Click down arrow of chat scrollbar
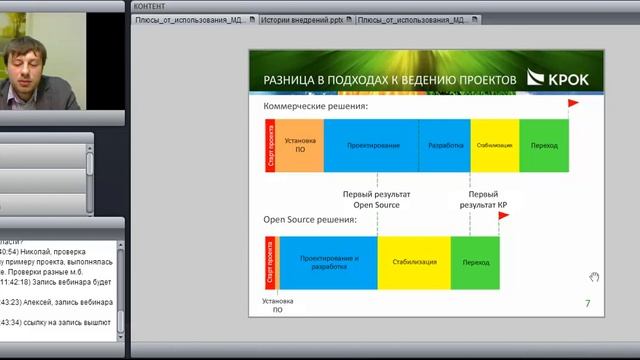This screenshot has height=360, width=640. click(120, 338)
